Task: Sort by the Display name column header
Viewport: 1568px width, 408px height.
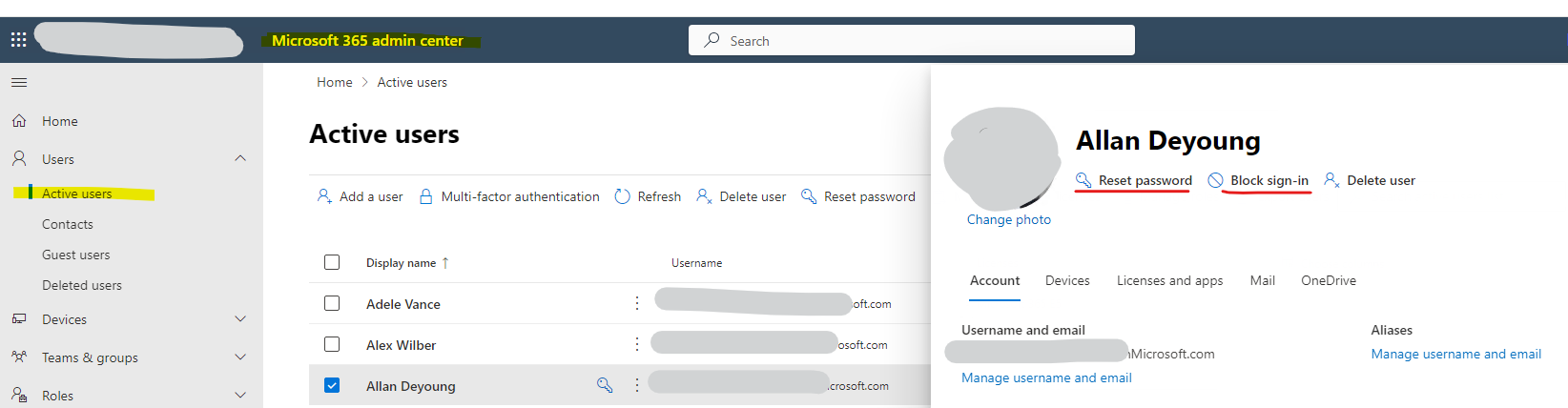Action: tap(402, 263)
